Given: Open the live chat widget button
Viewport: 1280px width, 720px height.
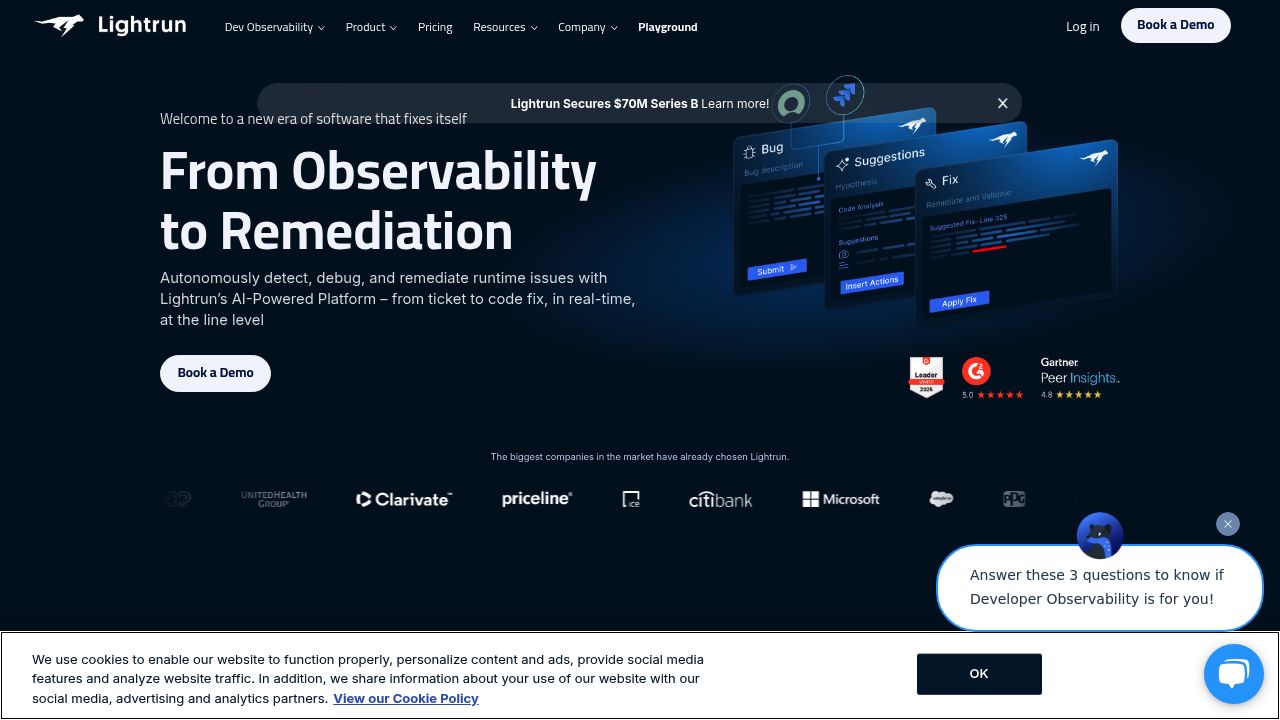Looking at the screenshot, I should [x=1234, y=674].
